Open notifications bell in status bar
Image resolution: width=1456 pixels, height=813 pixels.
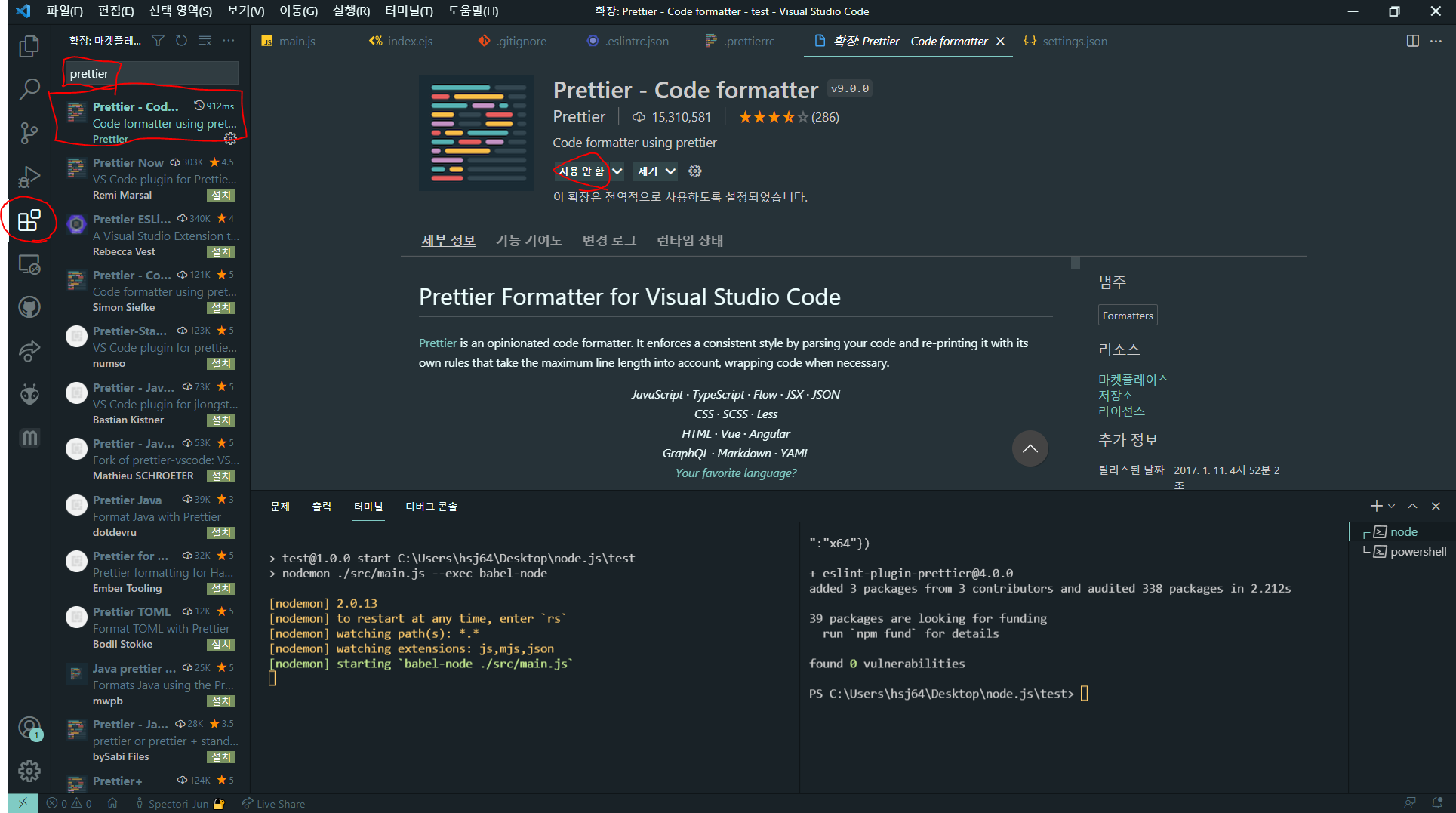pyautogui.click(x=1437, y=803)
